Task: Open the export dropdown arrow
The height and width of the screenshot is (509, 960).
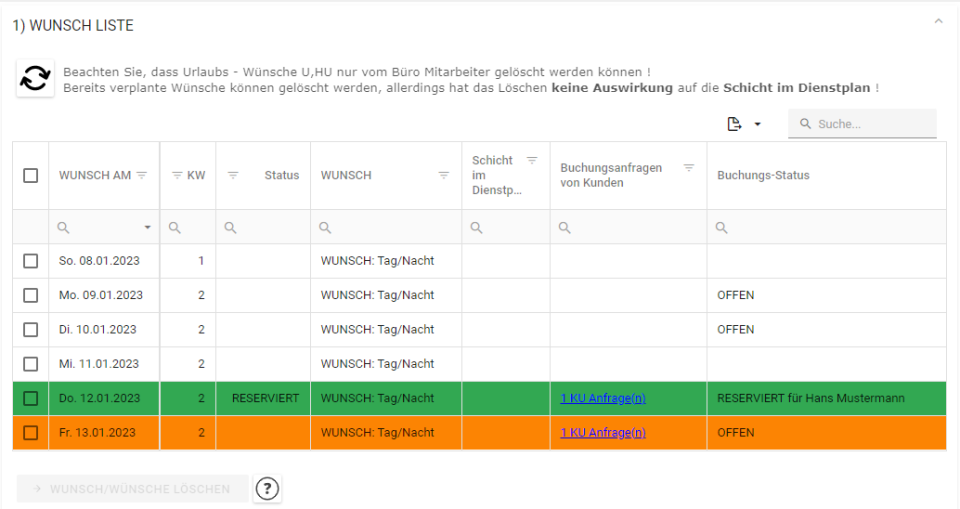Action: 757,124
